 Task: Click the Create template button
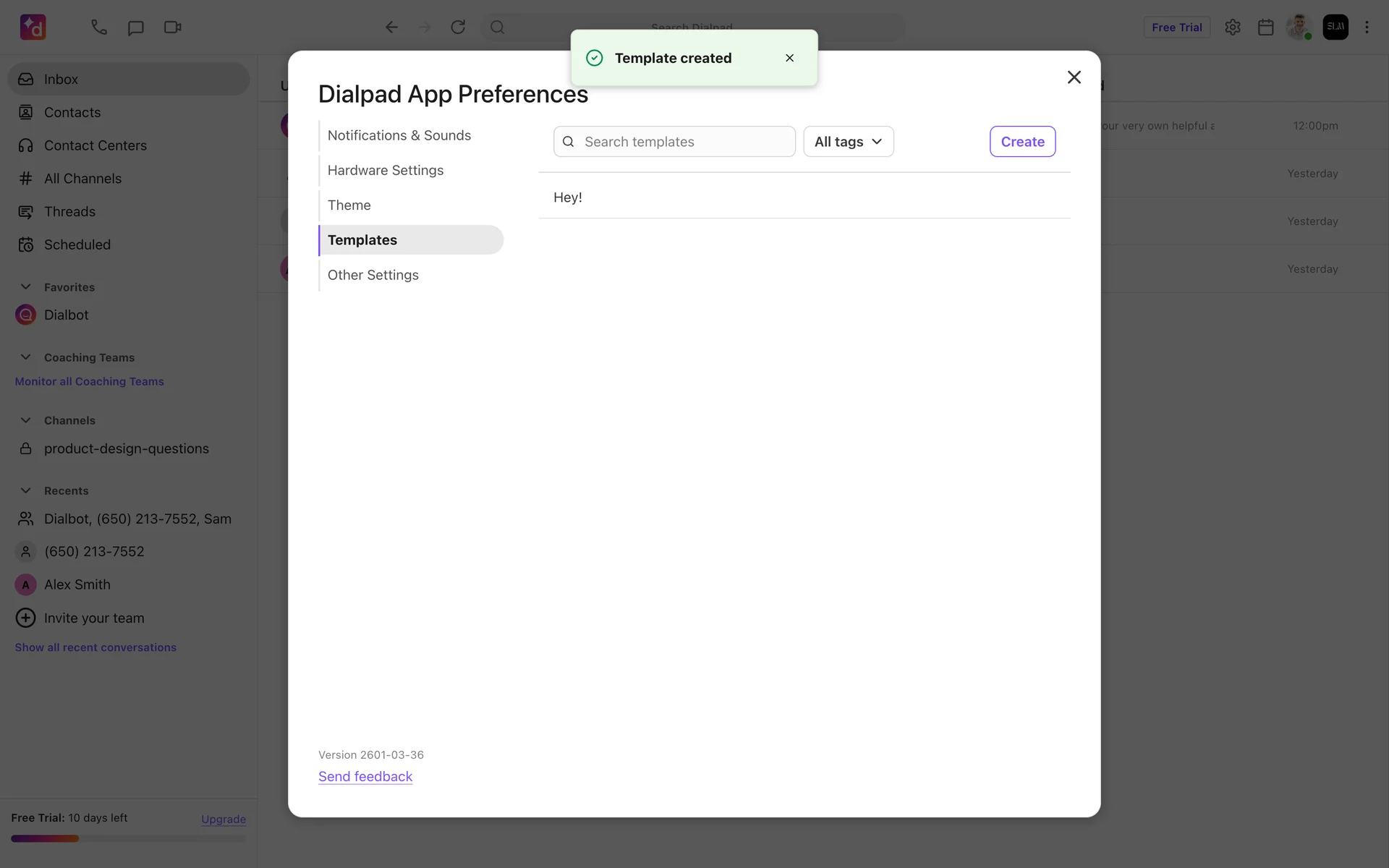pyautogui.click(x=1021, y=142)
